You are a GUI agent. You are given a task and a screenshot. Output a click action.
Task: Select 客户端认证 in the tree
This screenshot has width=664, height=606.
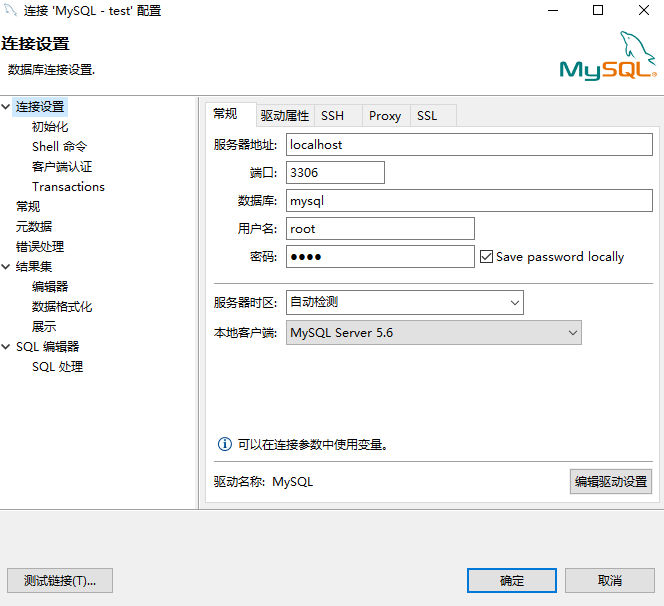(x=62, y=166)
